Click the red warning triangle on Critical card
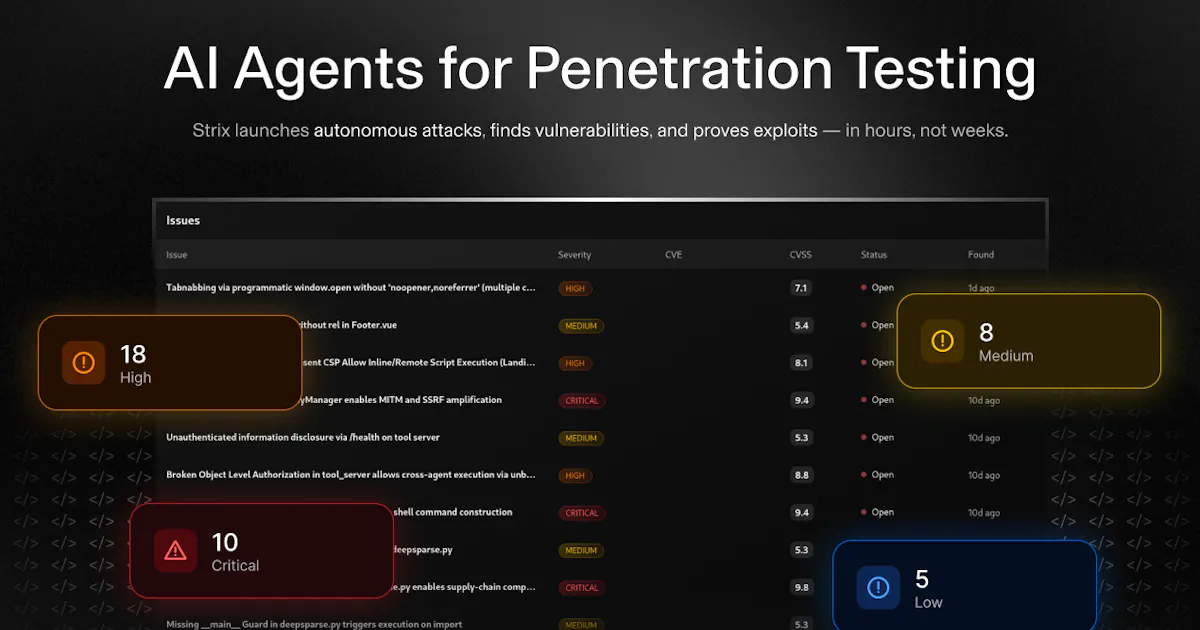Screen dimensions: 1200x630 [x=176, y=550]
